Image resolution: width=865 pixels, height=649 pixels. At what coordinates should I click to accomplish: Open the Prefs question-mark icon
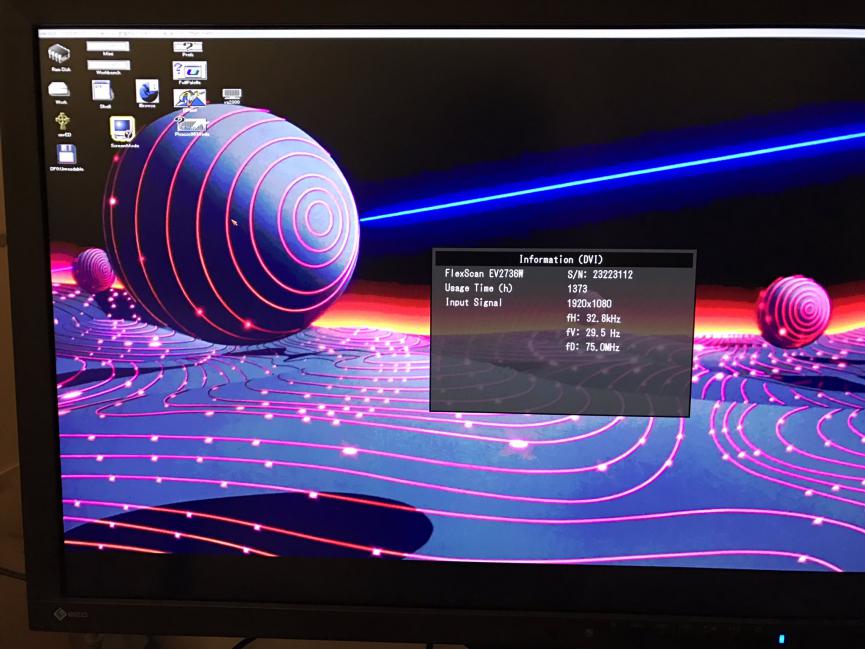click(187, 46)
